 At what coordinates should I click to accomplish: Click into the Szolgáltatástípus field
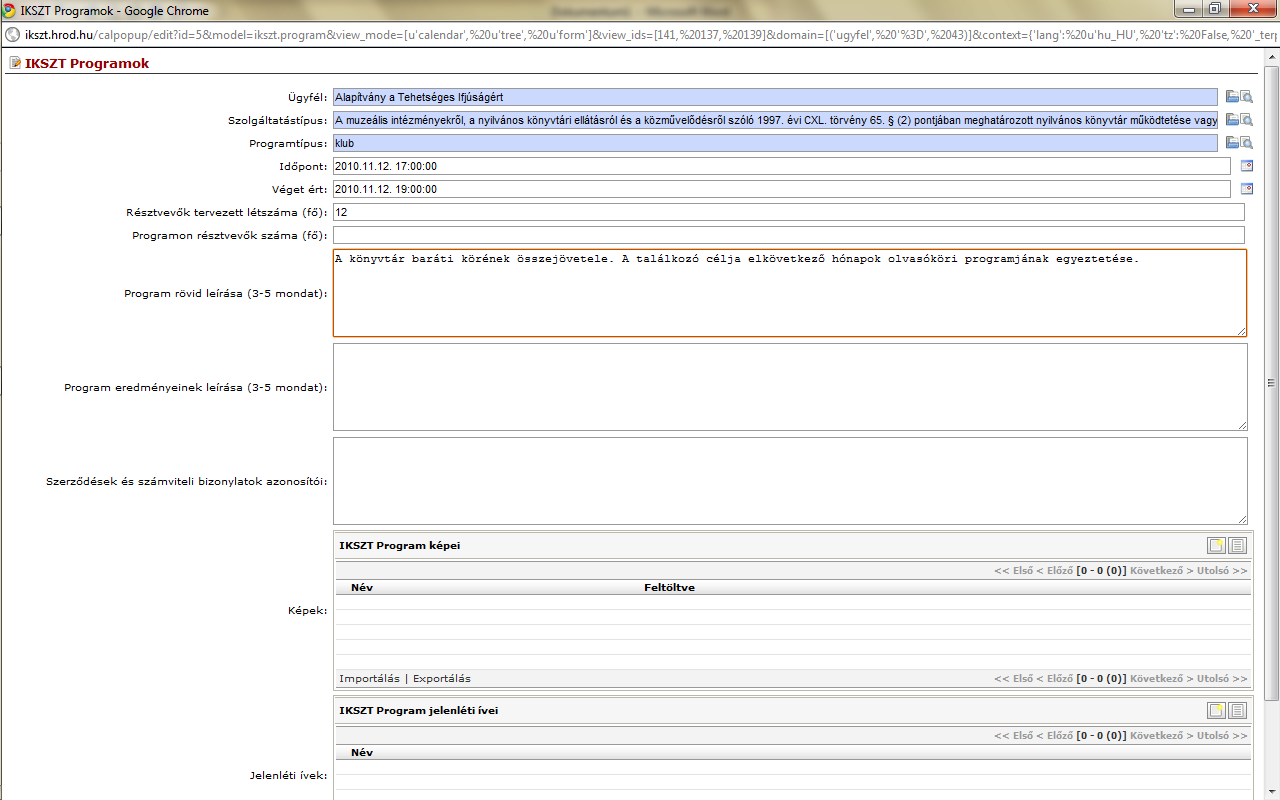click(775, 120)
